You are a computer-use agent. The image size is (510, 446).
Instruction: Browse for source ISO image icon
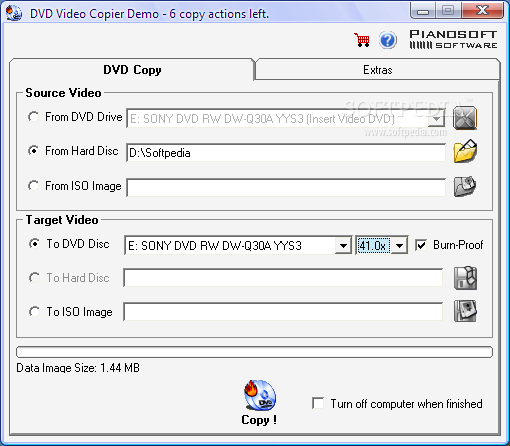[x=465, y=186]
